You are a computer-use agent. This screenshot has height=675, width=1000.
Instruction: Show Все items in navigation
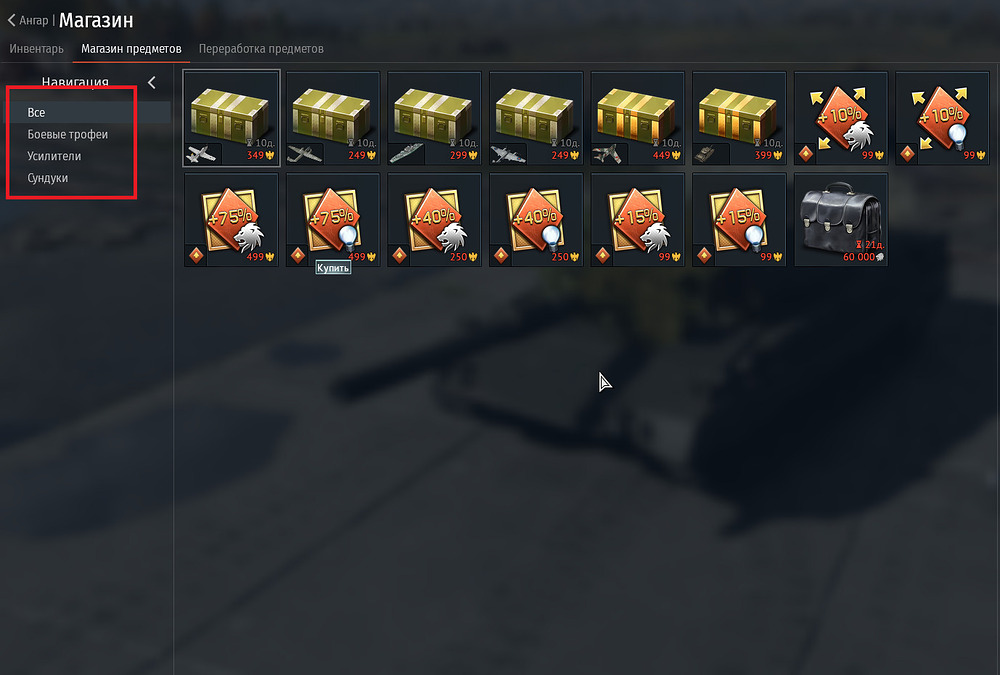click(x=36, y=112)
